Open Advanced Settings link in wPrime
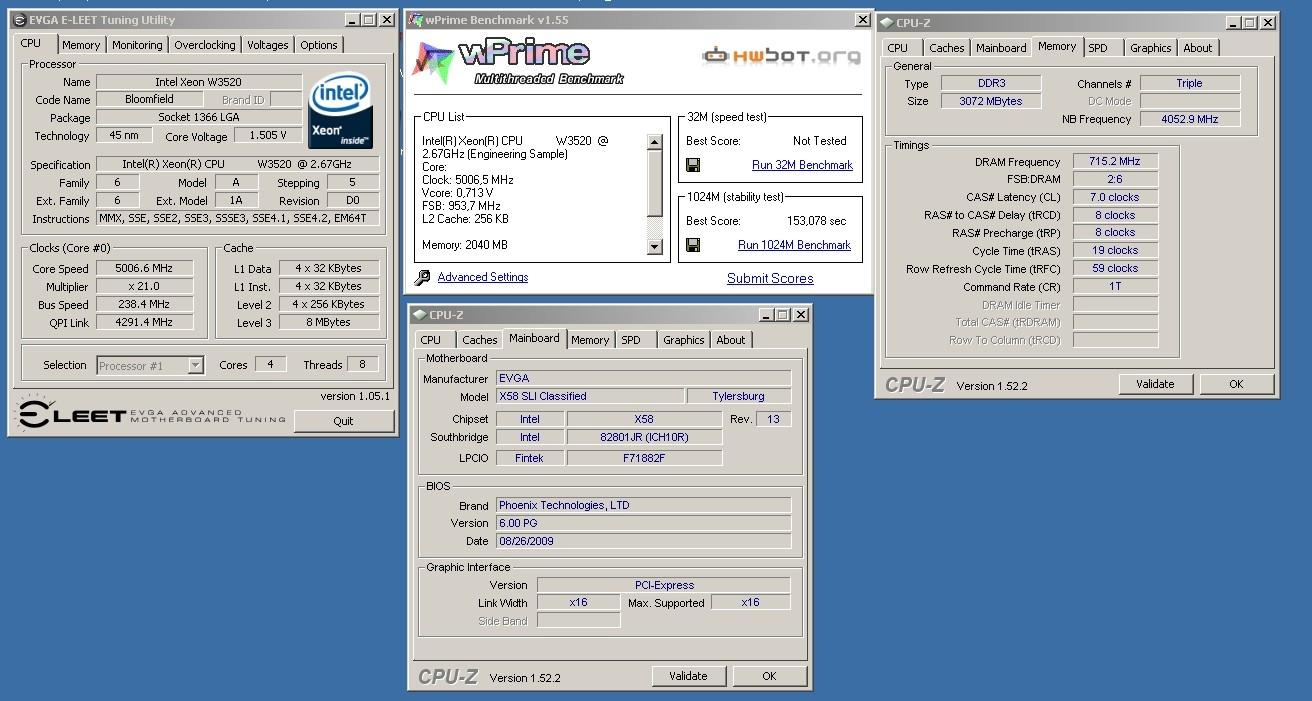 pos(483,277)
